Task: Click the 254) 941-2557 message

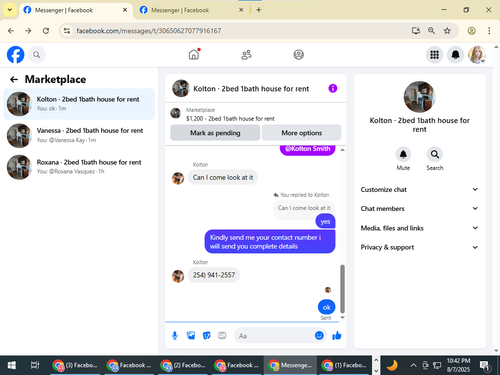Action: pos(214,275)
